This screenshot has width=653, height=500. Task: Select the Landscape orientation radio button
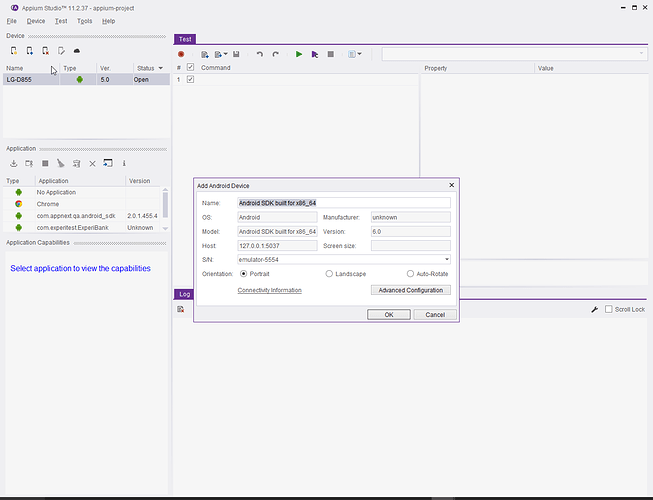coord(330,273)
